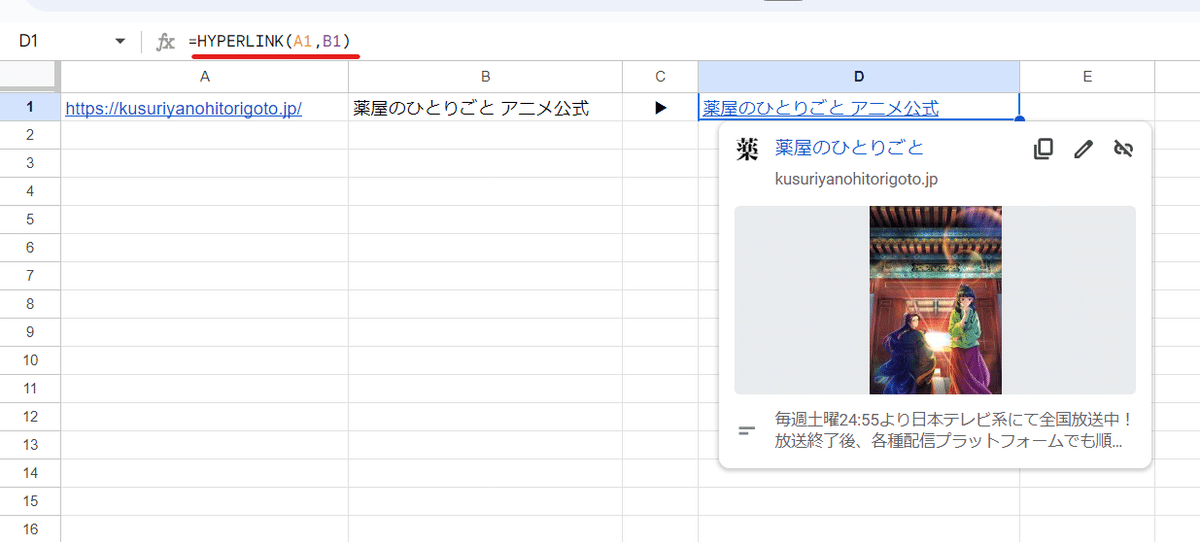
Task: Select row 15 header
Action: coord(30,500)
